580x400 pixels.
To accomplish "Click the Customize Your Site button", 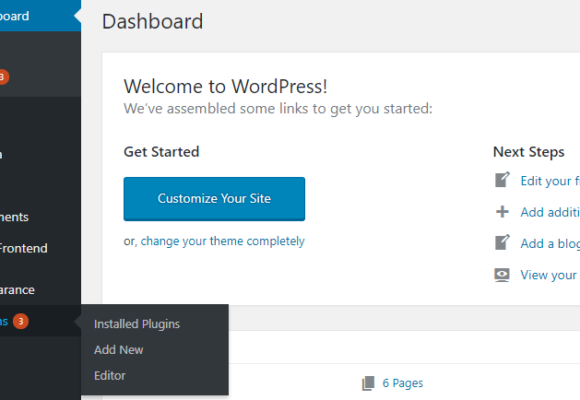I will (x=214, y=199).
